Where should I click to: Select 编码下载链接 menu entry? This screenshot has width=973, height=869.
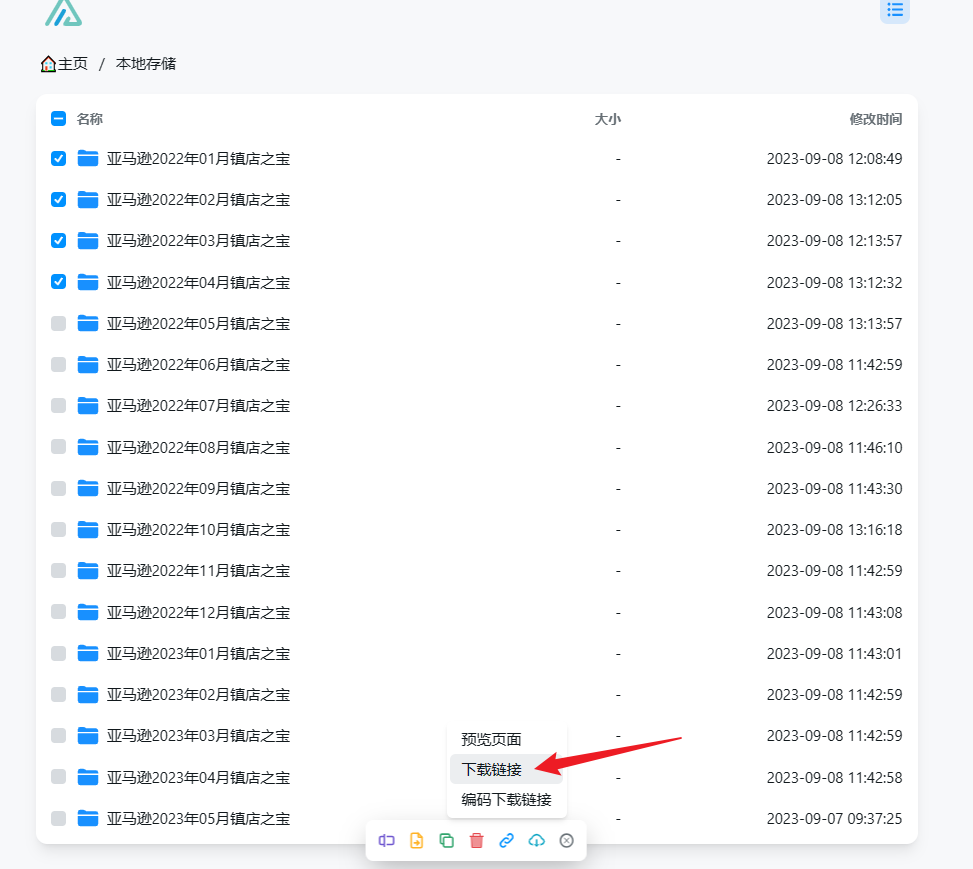[506, 800]
